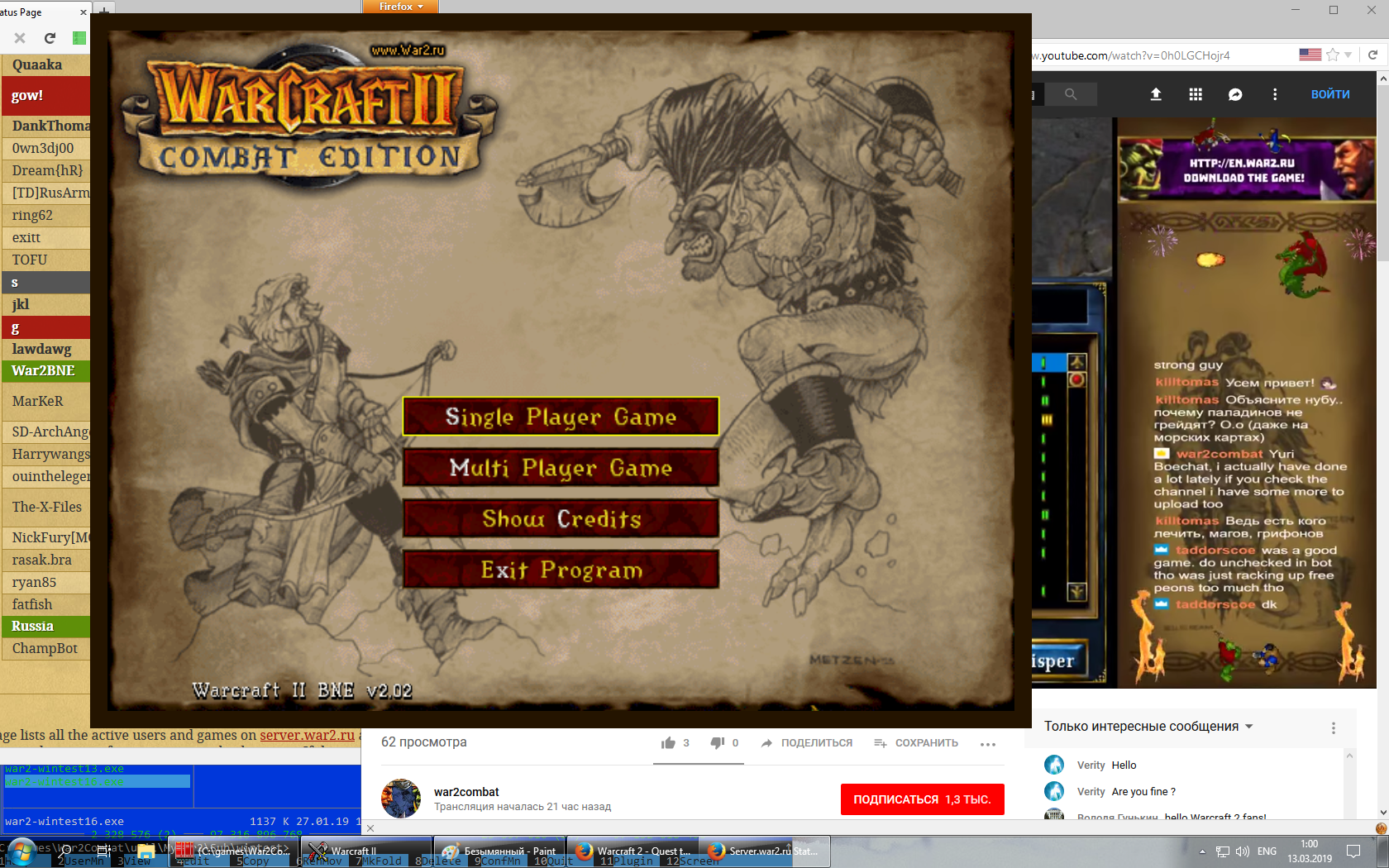
Task: Click ПОДПИСАТЬСЯ subscribe button
Action: pos(923,799)
